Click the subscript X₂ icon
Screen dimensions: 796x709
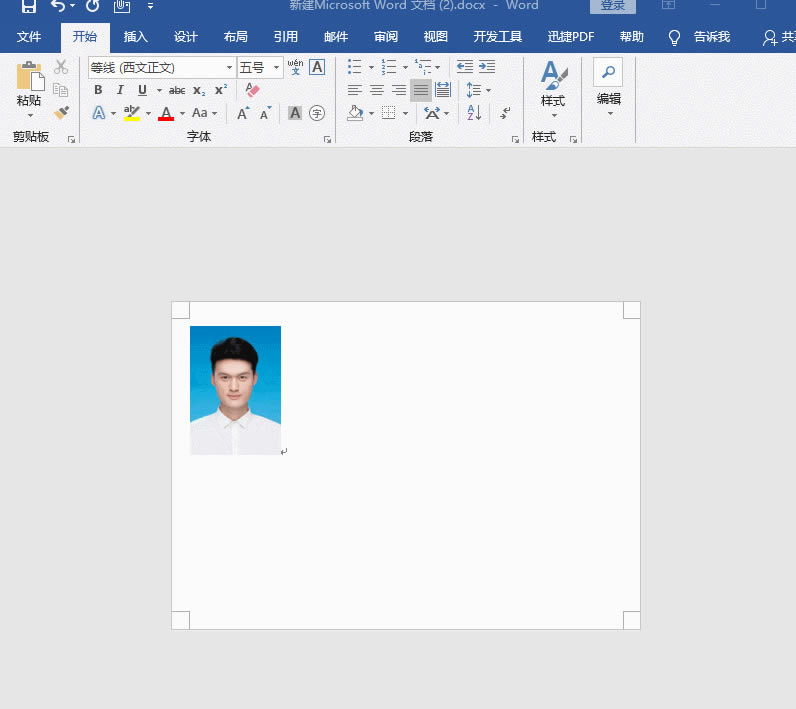pos(199,90)
